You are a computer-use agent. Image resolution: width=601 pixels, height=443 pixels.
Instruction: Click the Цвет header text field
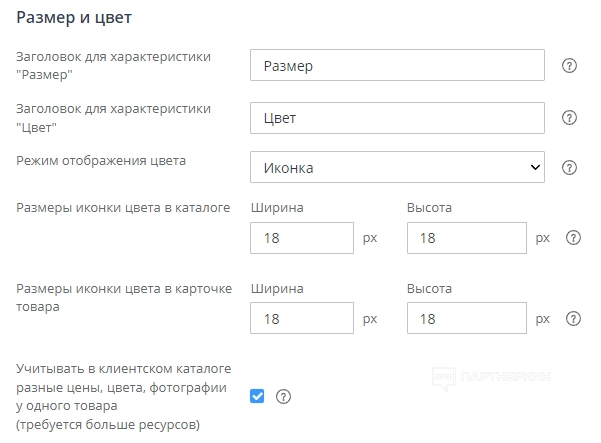pyautogui.click(x=397, y=118)
